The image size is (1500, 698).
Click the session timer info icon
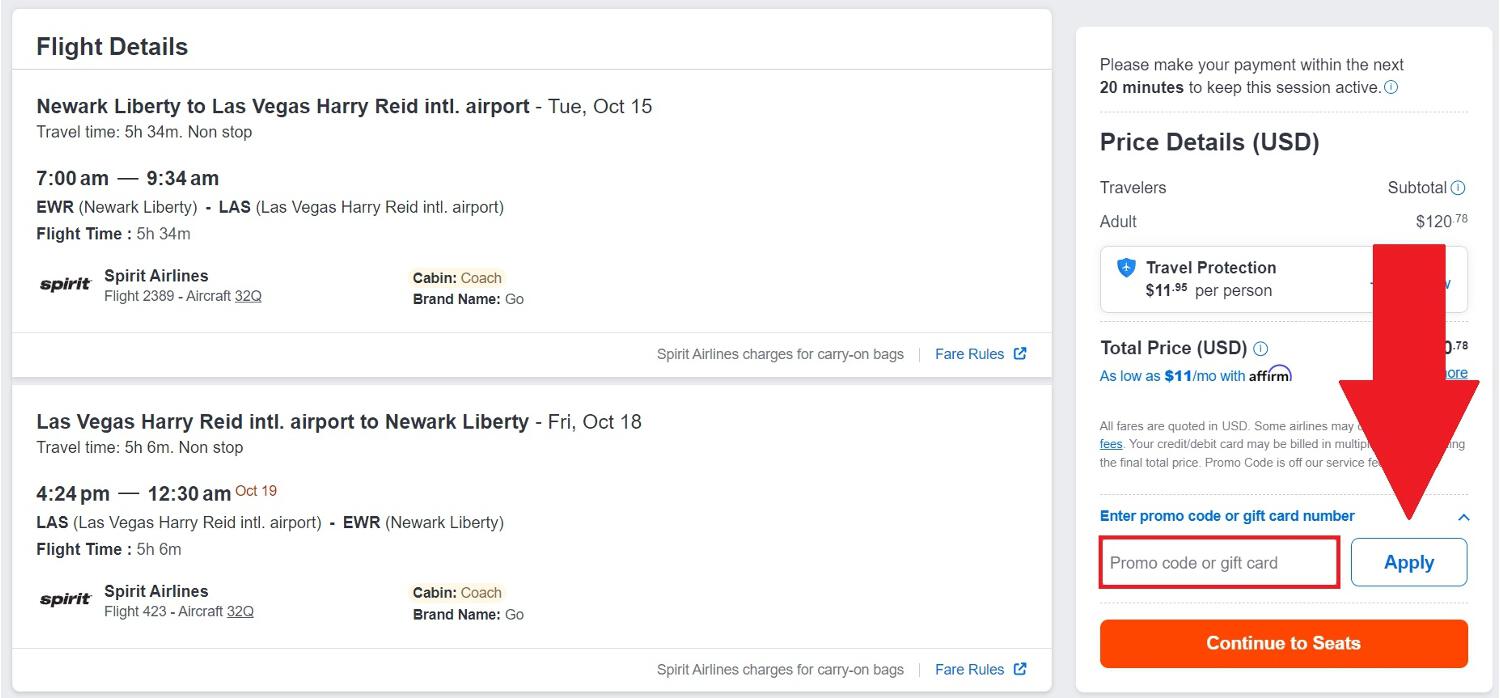click(1391, 87)
